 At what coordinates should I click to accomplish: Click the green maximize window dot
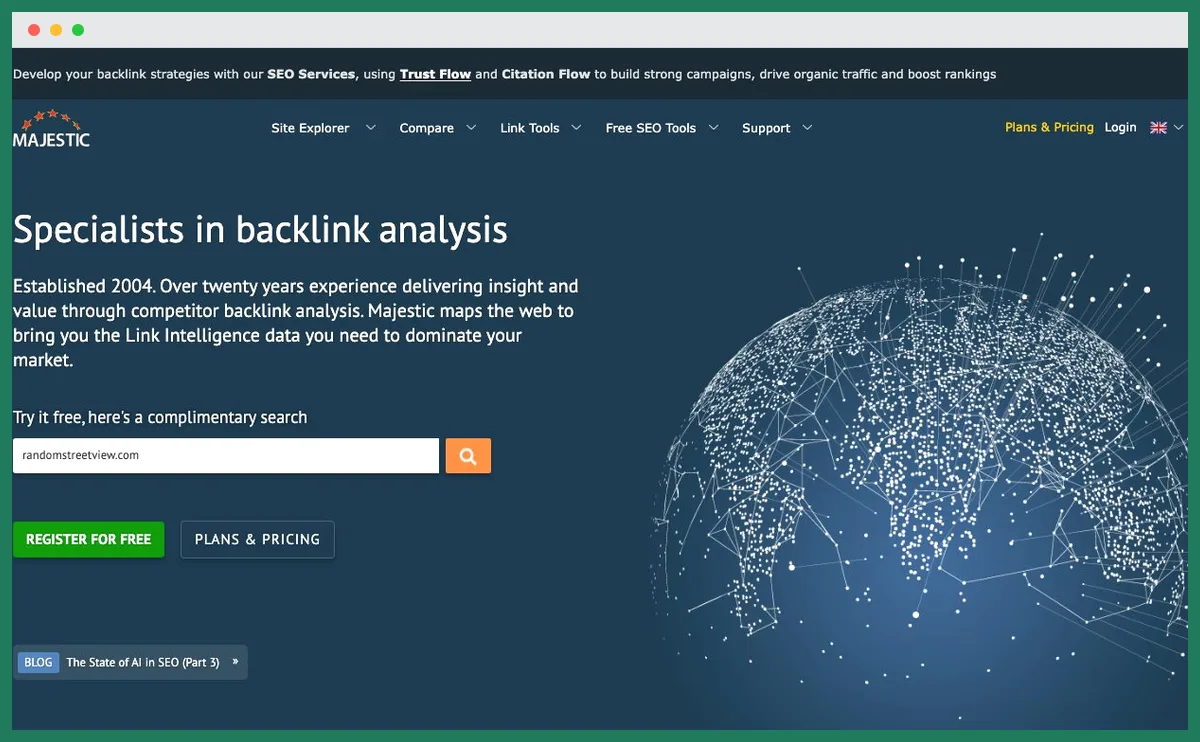78,30
